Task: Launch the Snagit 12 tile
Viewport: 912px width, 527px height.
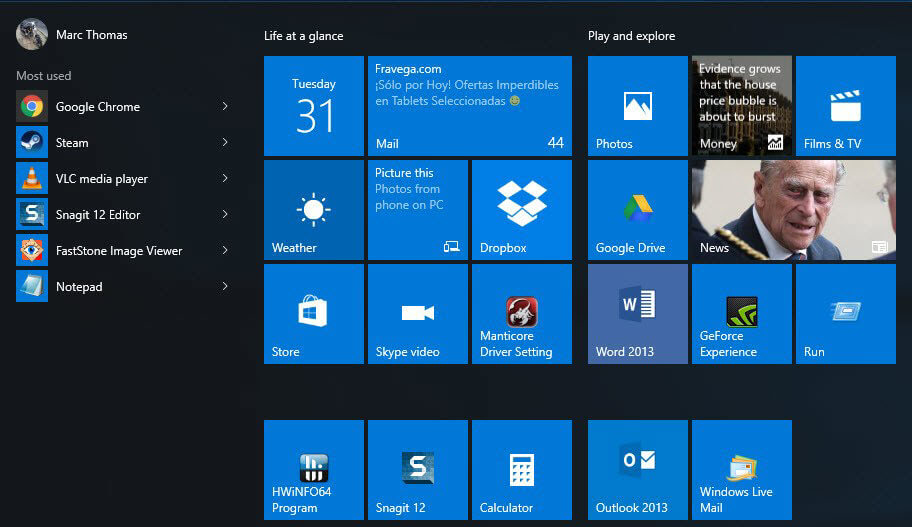Action: click(x=418, y=470)
